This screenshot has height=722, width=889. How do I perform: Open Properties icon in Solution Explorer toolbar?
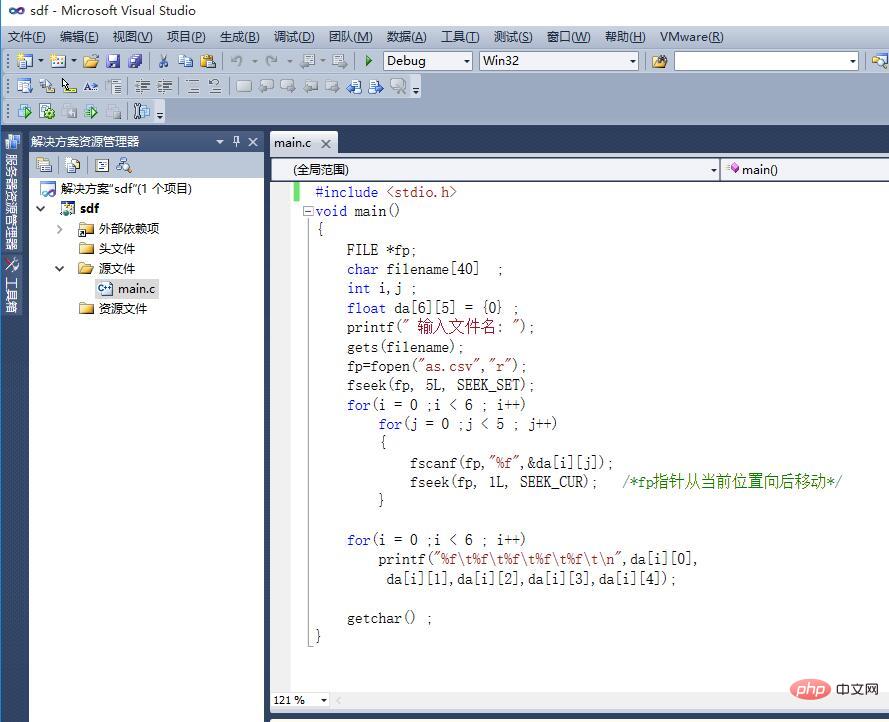click(44, 165)
